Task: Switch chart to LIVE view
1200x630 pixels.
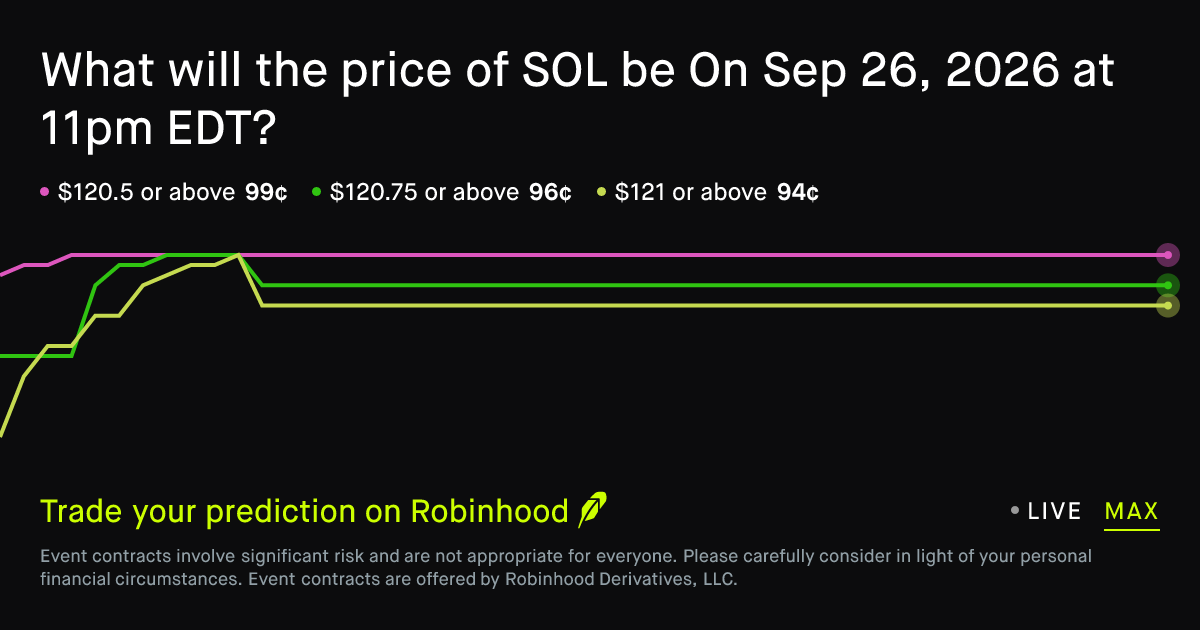Action: (x=1054, y=511)
